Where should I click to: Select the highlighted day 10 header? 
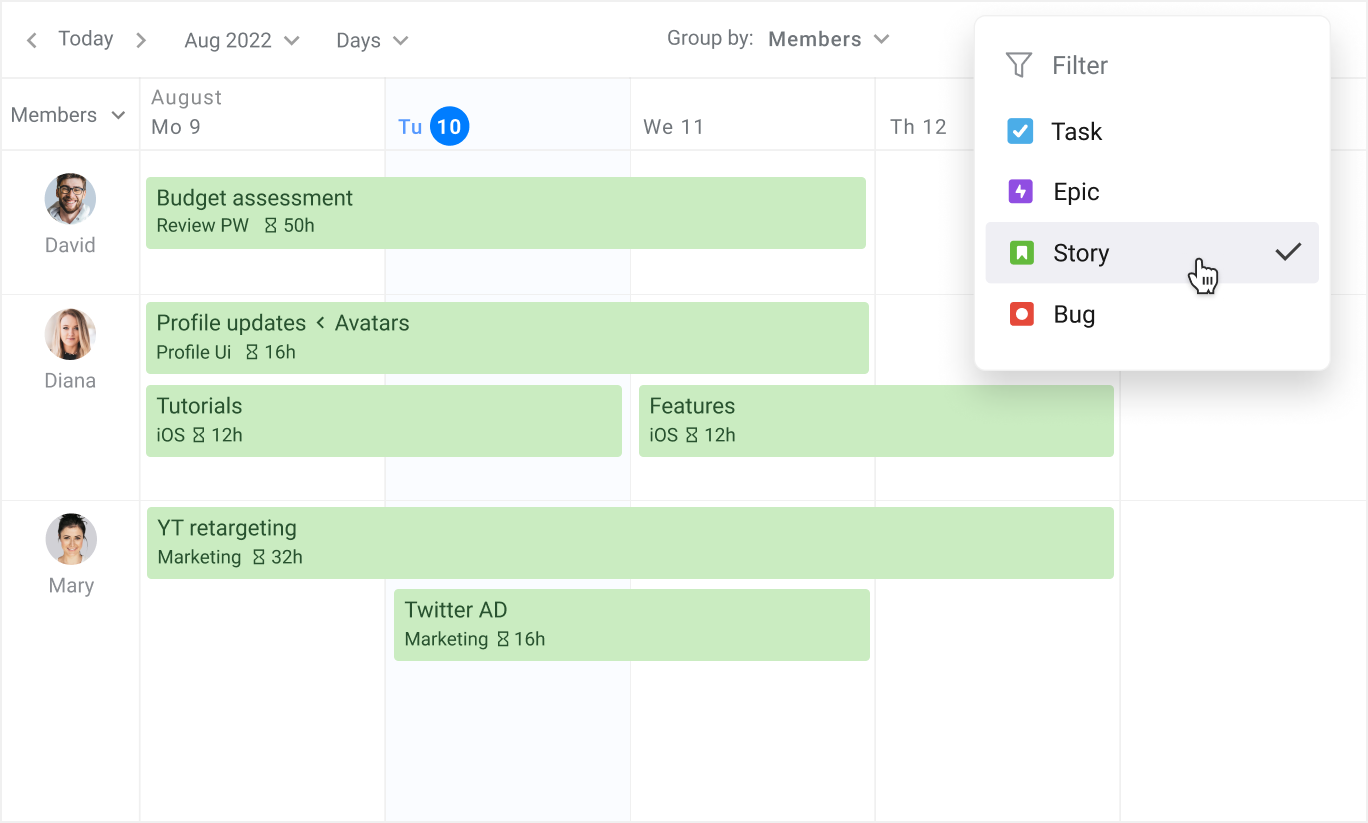[x=449, y=126]
